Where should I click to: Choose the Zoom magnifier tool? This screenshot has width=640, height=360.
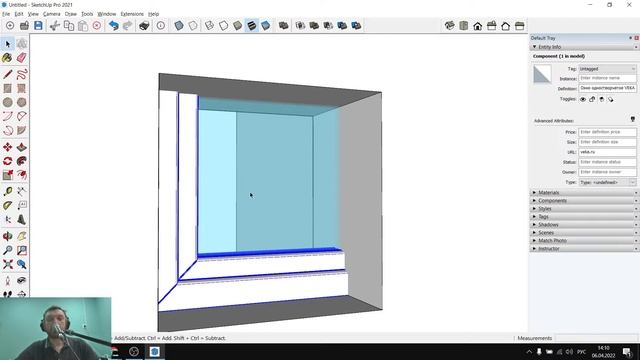tap(7, 250)
